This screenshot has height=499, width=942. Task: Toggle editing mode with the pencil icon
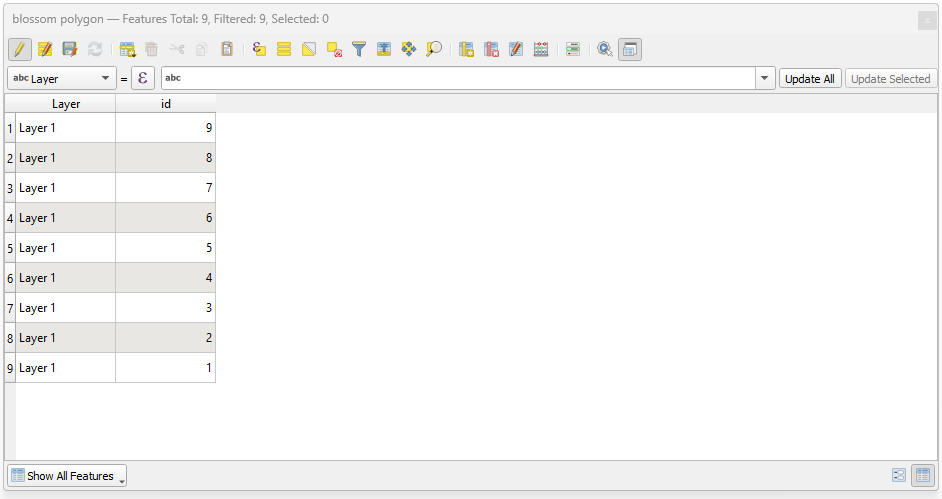click(x=19, y=49)
